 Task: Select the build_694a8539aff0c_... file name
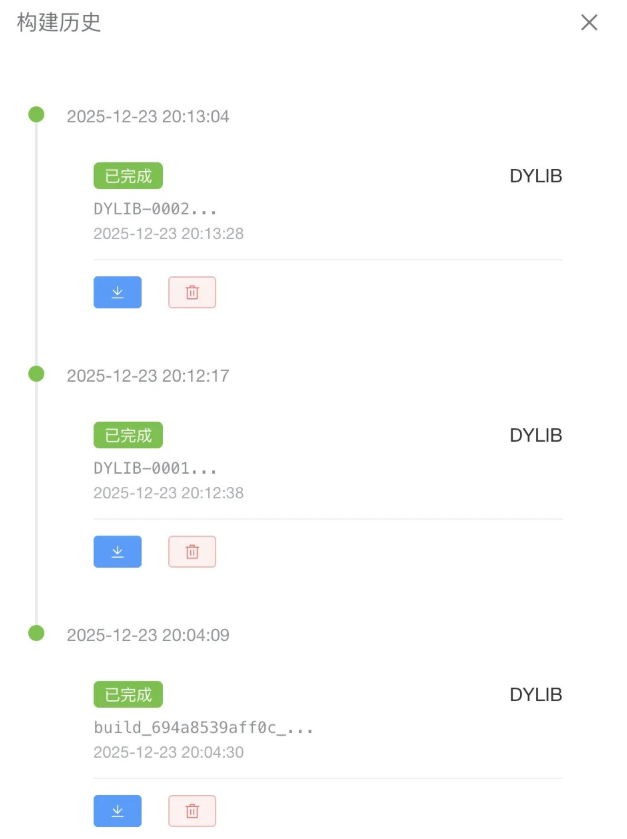[204, 727]
